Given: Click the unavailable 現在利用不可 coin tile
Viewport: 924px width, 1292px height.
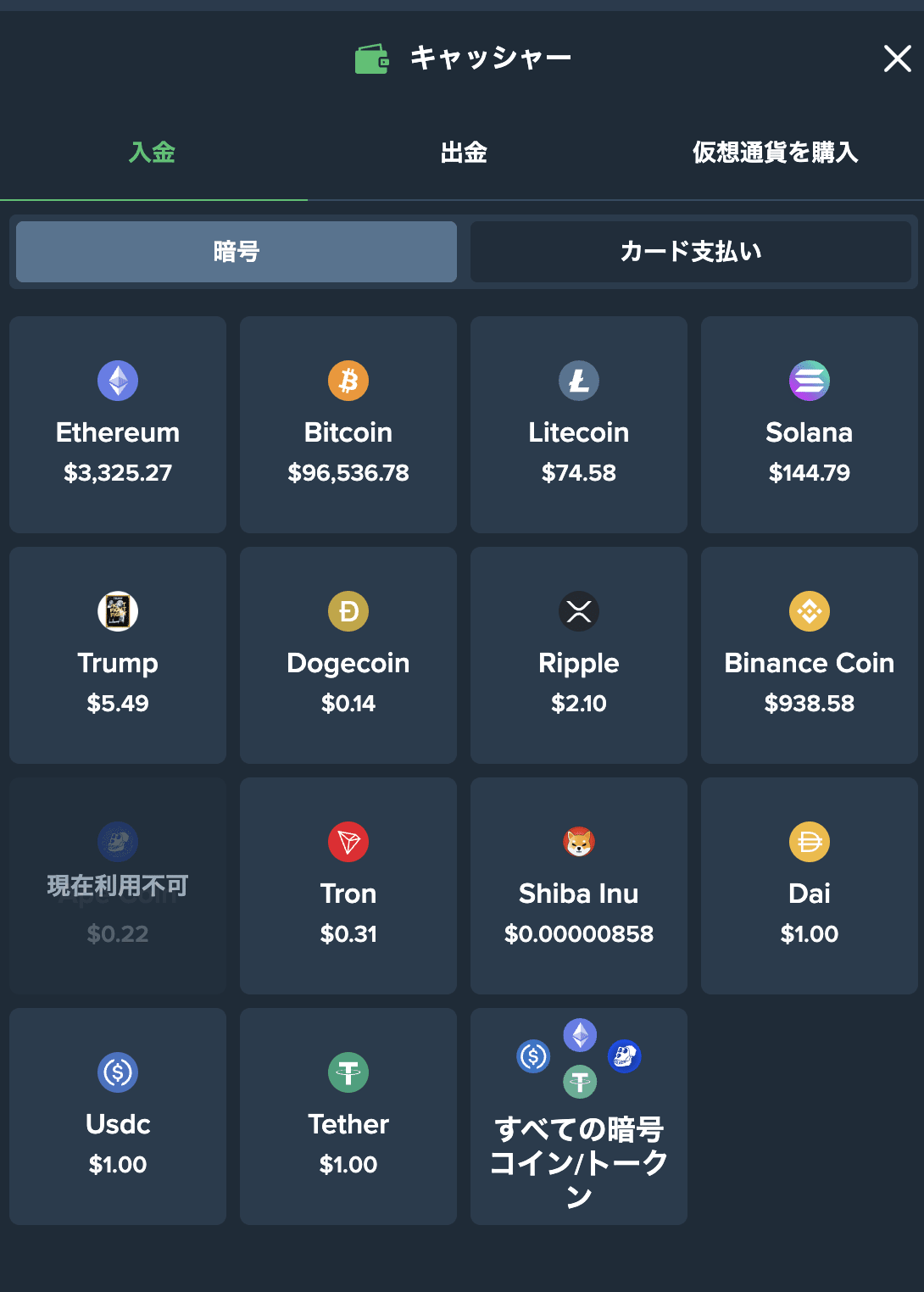Looking at the screenshot, I should point(118,886).
